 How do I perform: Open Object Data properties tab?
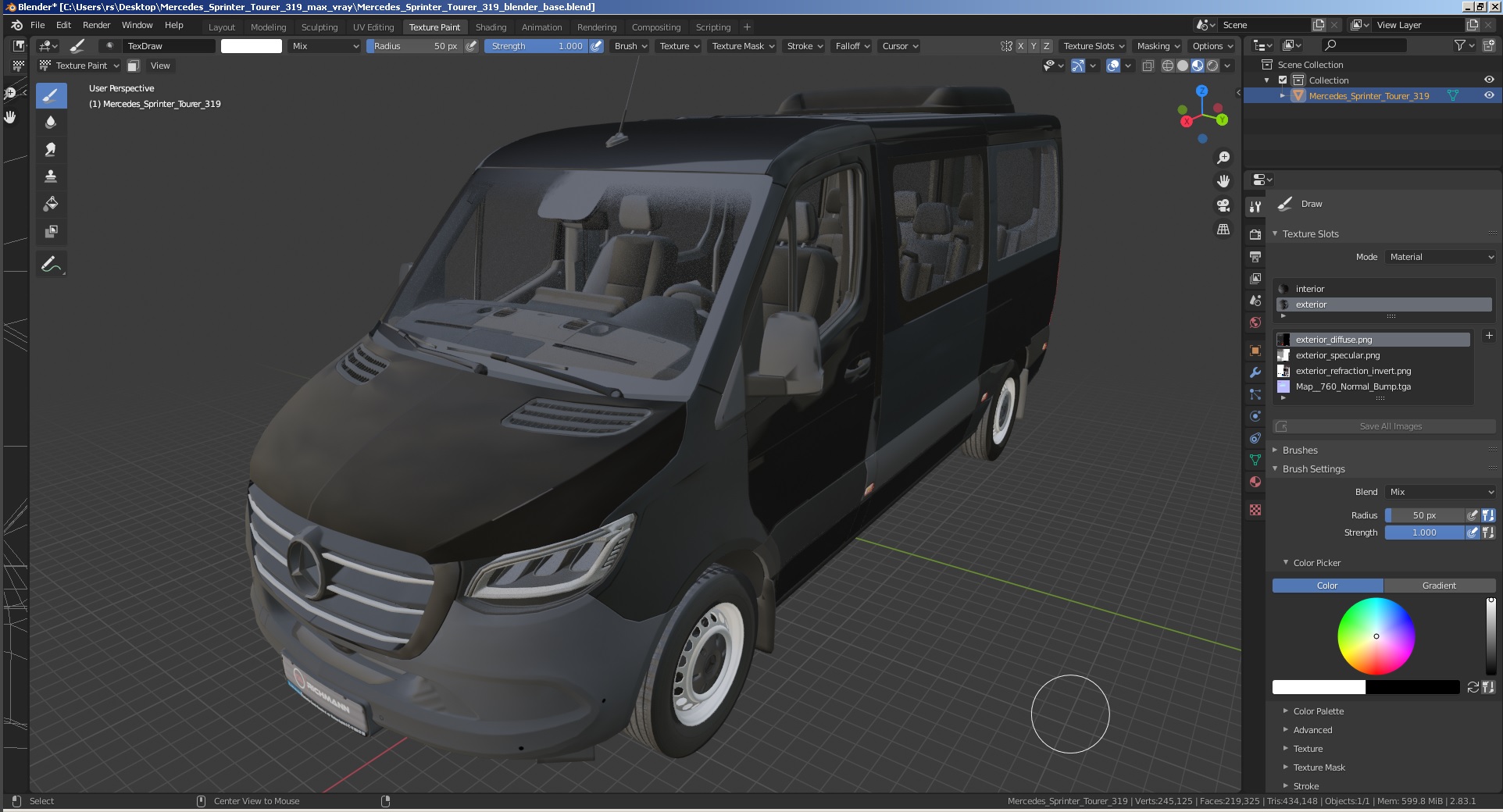pos(1255,460)
